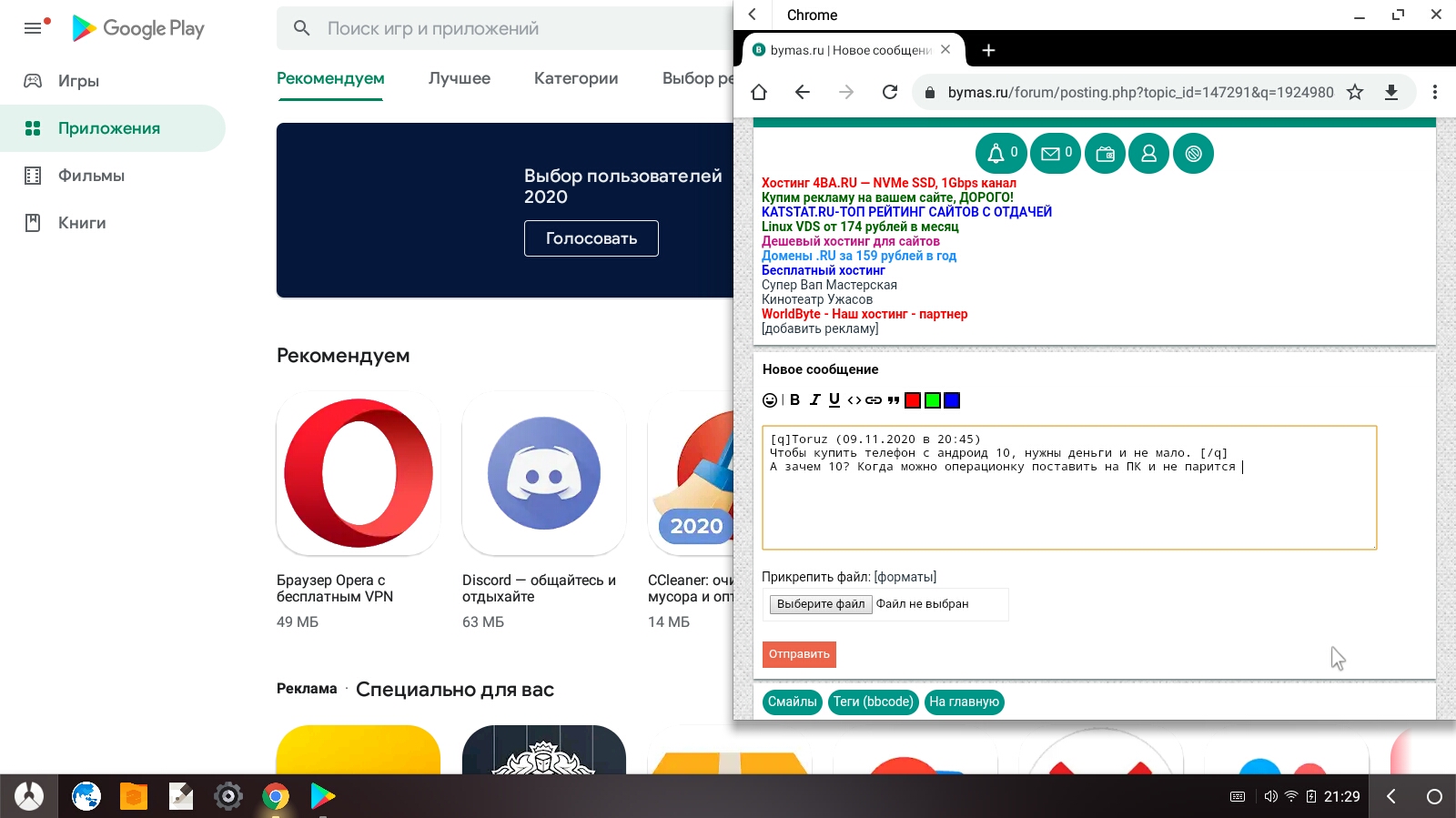Viewport: 1456px width, 818px height.
Task: Open Chrome's three-dot menu
Action: click(x=1435, y=92)
